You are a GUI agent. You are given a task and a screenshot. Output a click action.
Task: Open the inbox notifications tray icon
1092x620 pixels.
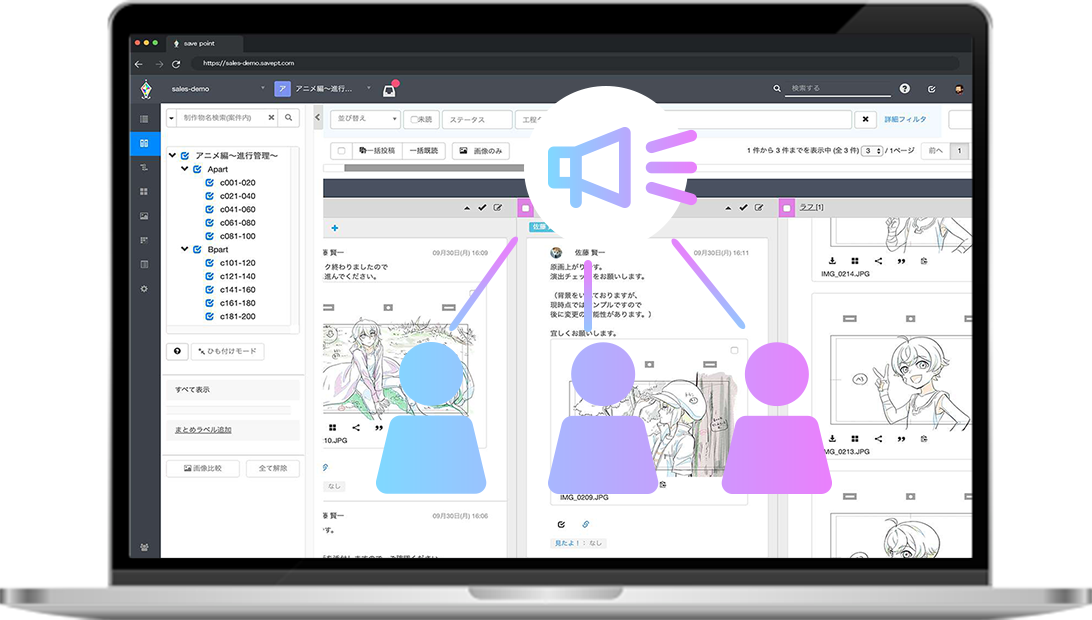coord(389,89)
